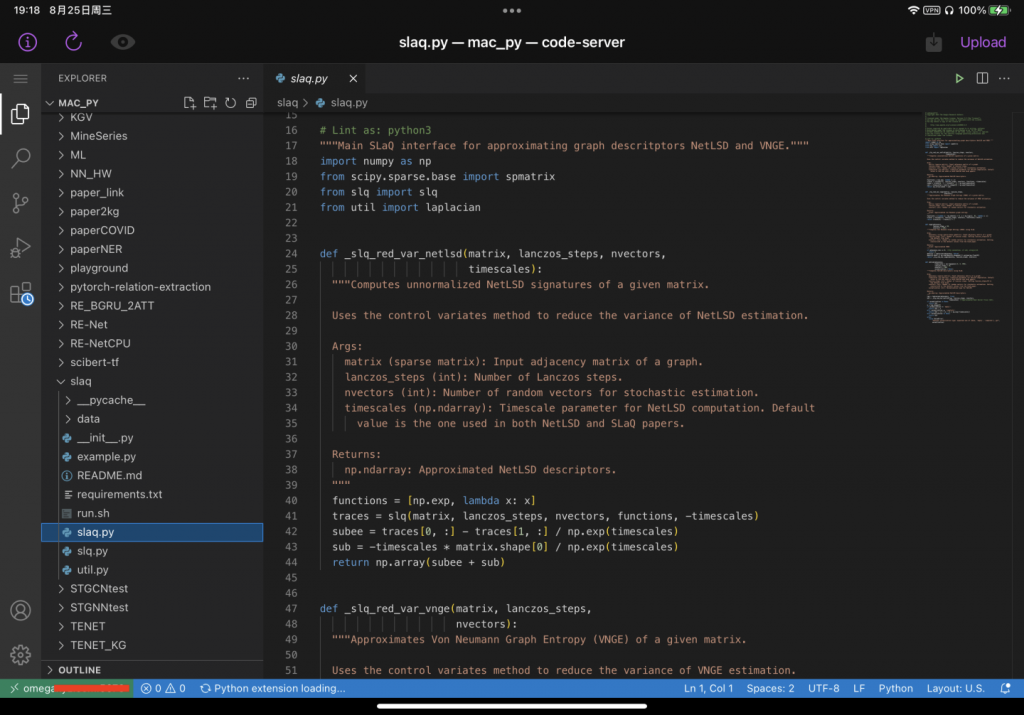Image resolution: width=1024 pixels, height=715 pixels.
Task: Click the Refresh Explorer icon
Action: 230,103
